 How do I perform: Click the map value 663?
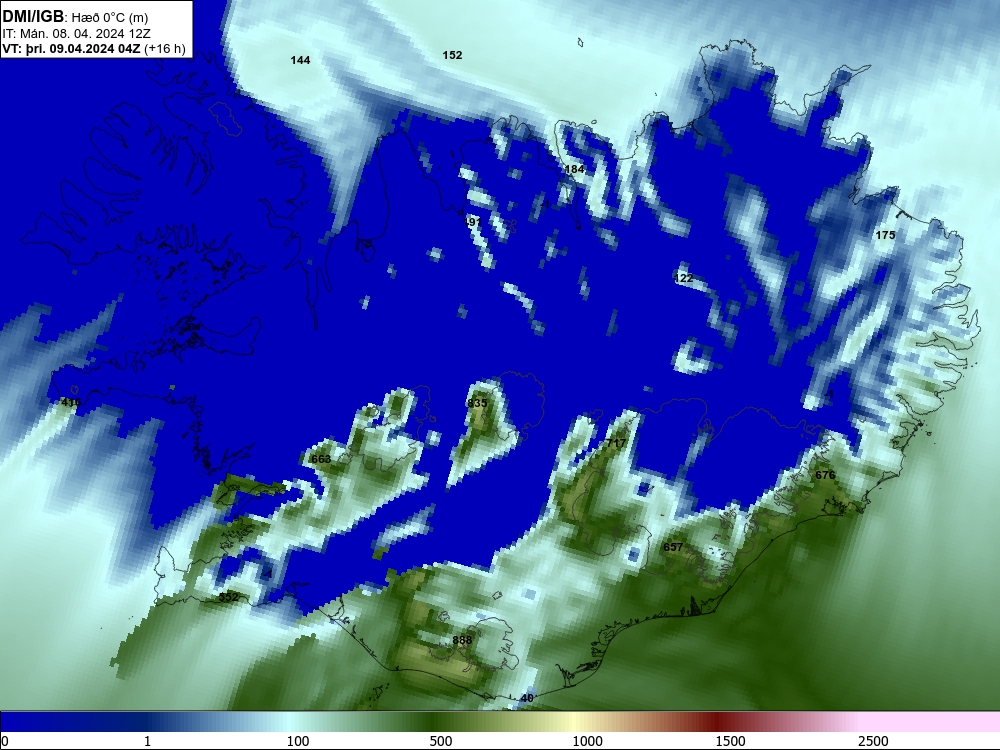click(x=321, y=459)
